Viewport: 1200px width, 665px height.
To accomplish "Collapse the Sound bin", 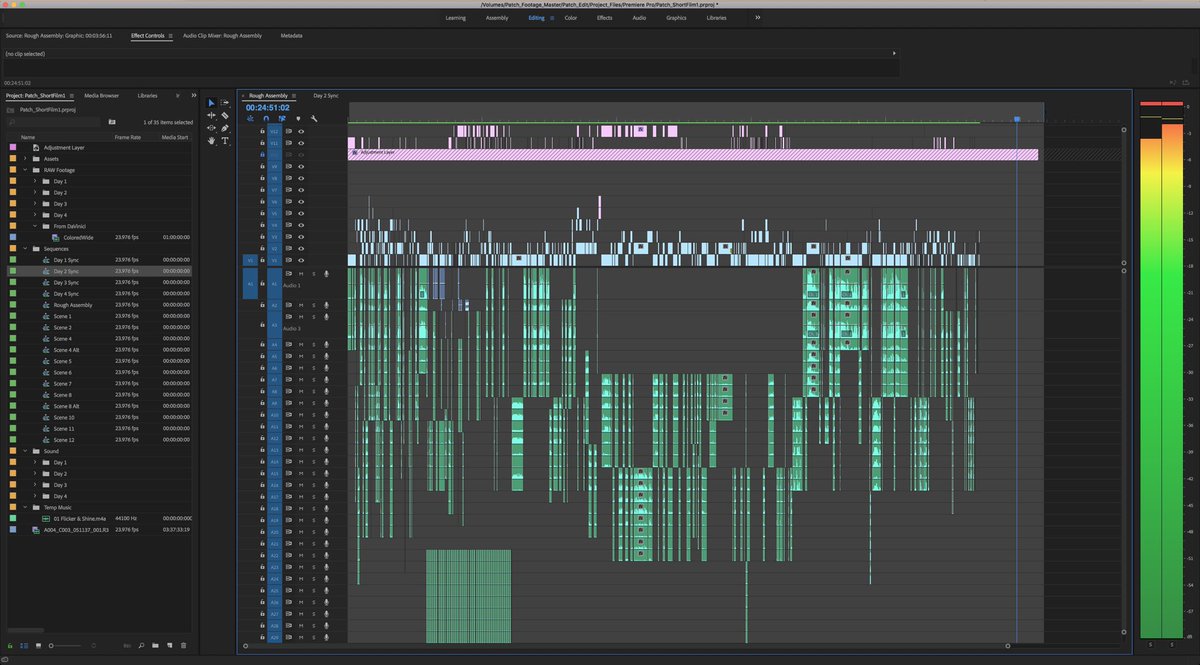I will point(25,451).
